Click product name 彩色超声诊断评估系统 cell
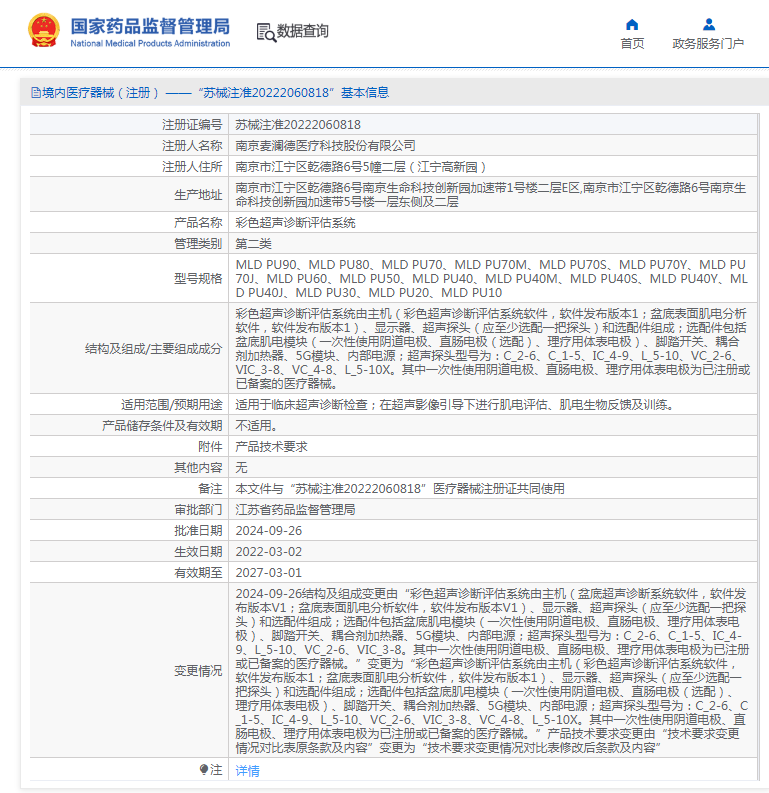Image resolution: width=769 pixels, height=793 pixels. 295,222
